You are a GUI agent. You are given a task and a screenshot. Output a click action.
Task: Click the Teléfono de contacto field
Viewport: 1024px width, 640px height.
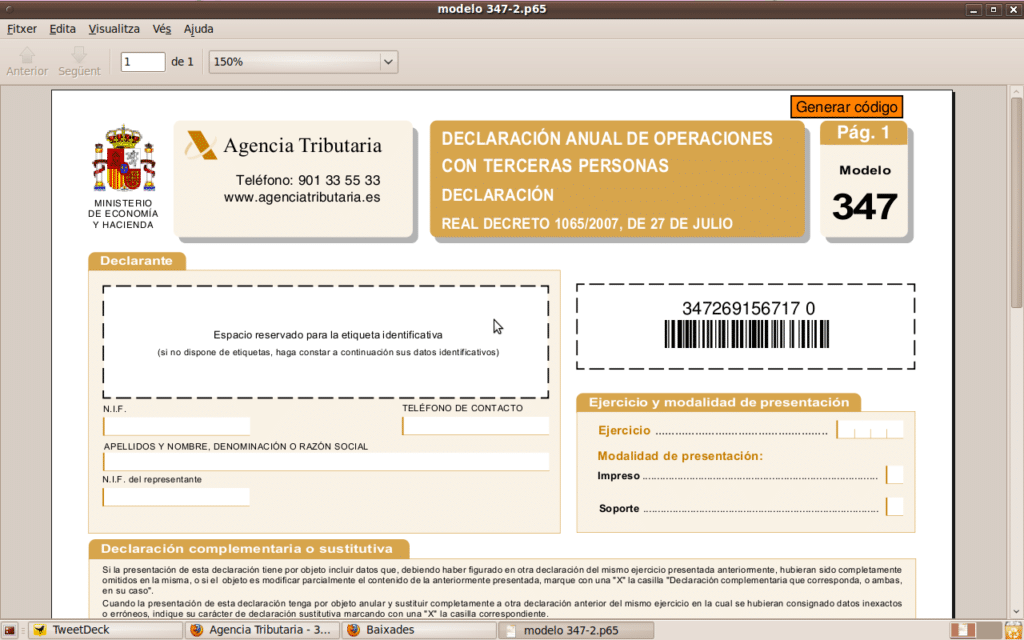476,426
